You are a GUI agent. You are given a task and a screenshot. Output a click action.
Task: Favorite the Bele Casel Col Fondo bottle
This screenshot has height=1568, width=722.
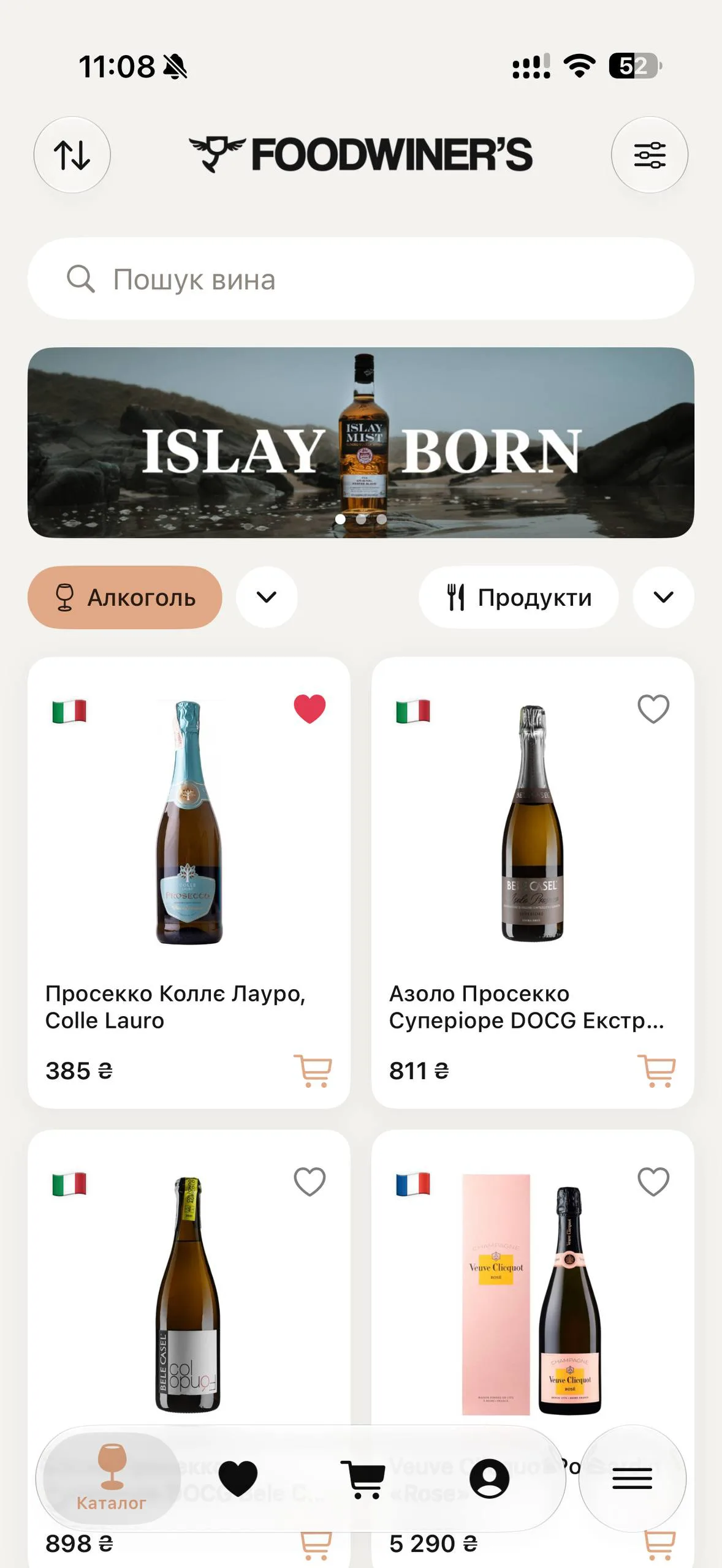coord(310,1182)
